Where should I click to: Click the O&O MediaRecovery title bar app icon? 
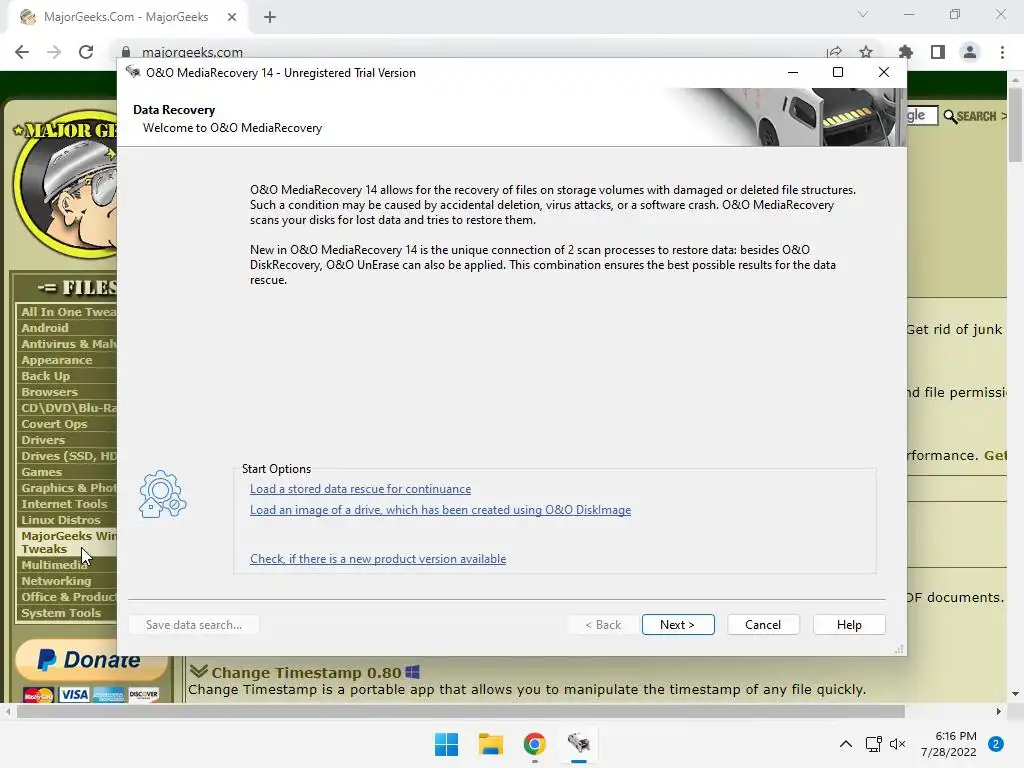point(133,72)
